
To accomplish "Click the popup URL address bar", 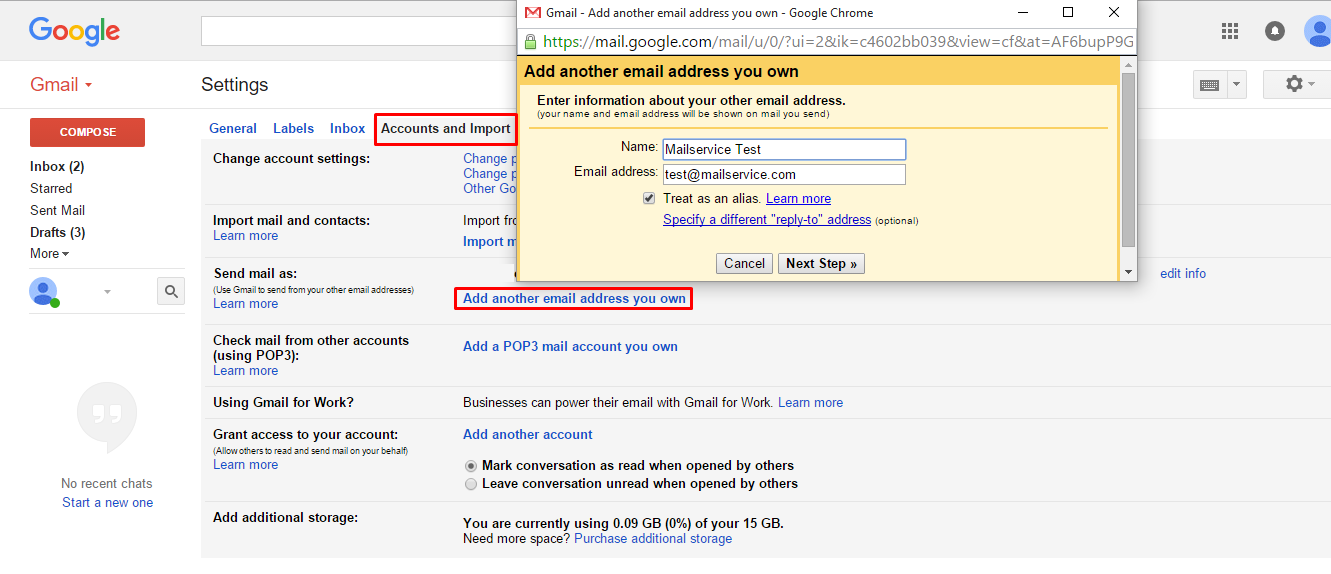I will pyautogui.click(x=826, y=42).
